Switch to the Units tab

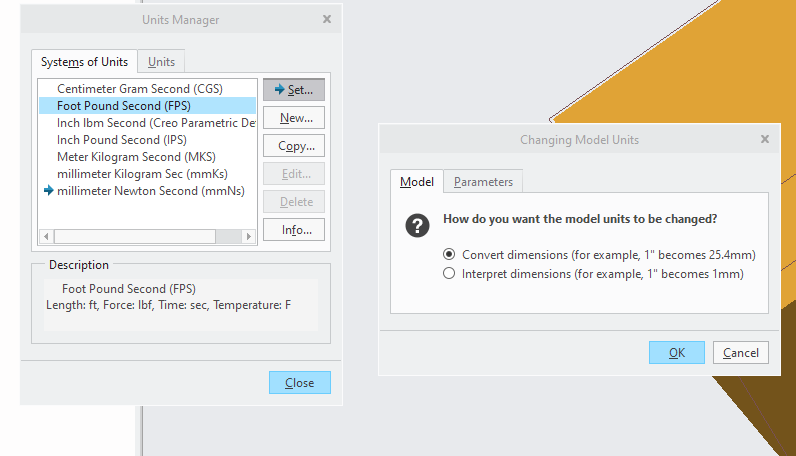point(161,62)
